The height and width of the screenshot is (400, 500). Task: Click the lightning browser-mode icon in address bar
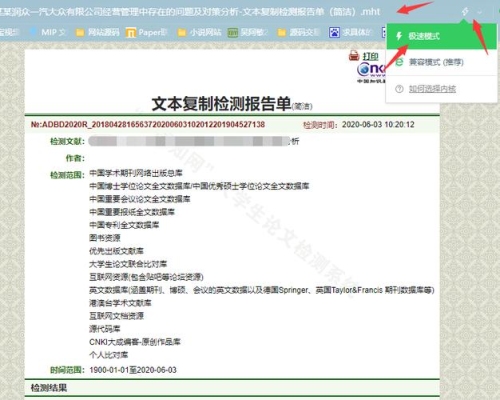[x=465, y=12]
